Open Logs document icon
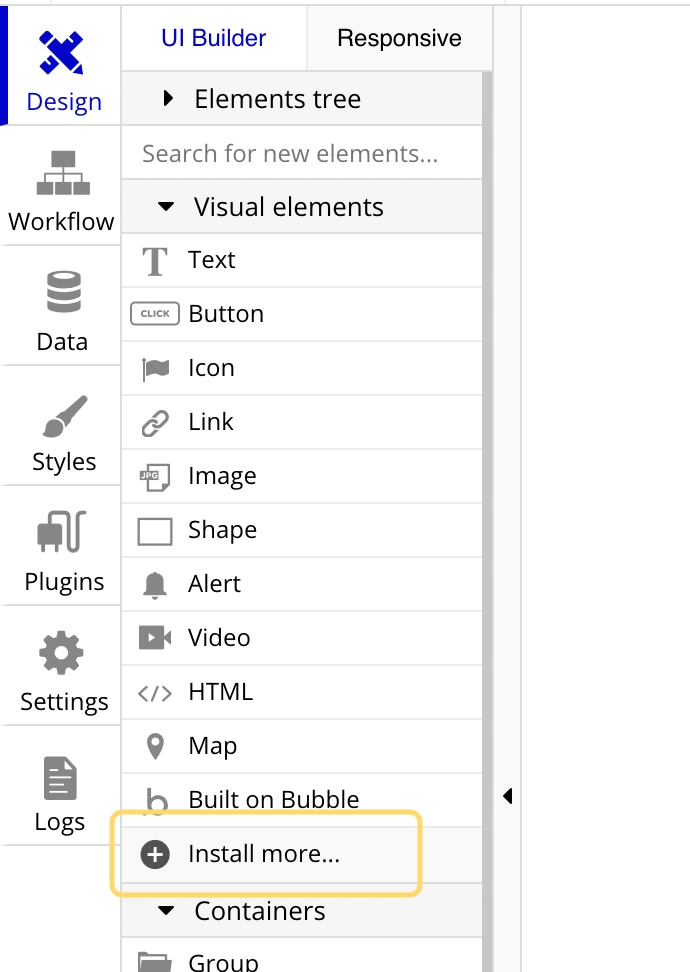The image size is (690, 972). (60, 778)
